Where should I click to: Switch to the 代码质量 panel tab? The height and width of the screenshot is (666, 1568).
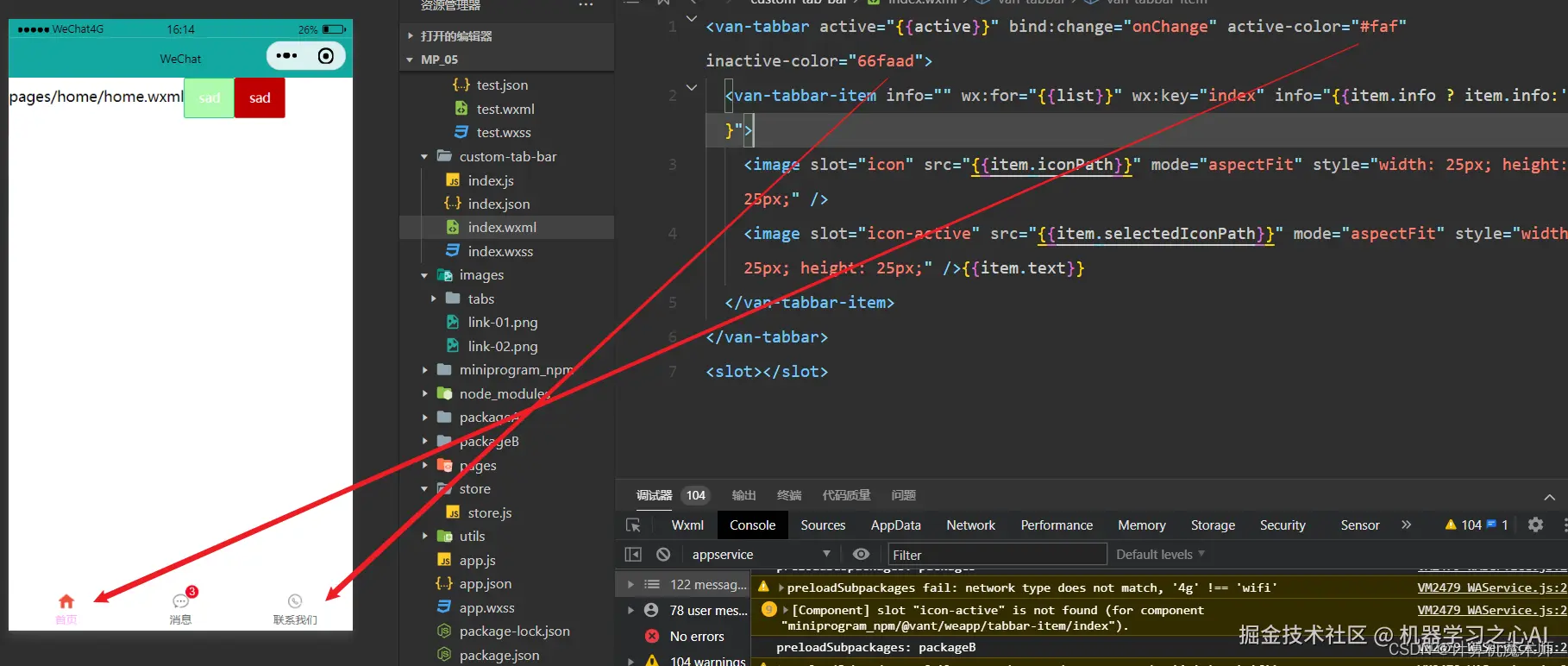click(x=846, y=495)
